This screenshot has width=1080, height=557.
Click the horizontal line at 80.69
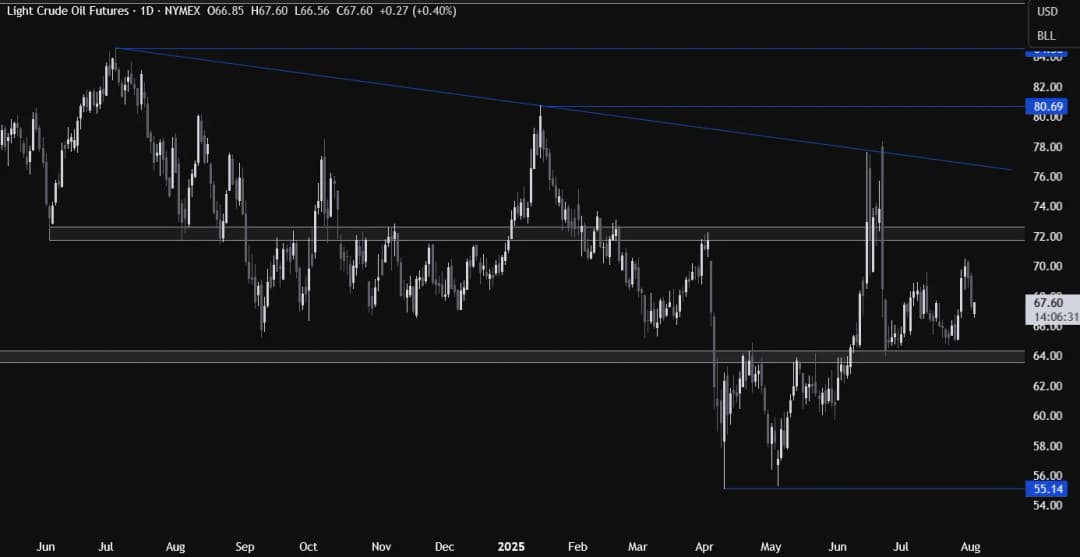pyautogui.click(x=800, y=106)
